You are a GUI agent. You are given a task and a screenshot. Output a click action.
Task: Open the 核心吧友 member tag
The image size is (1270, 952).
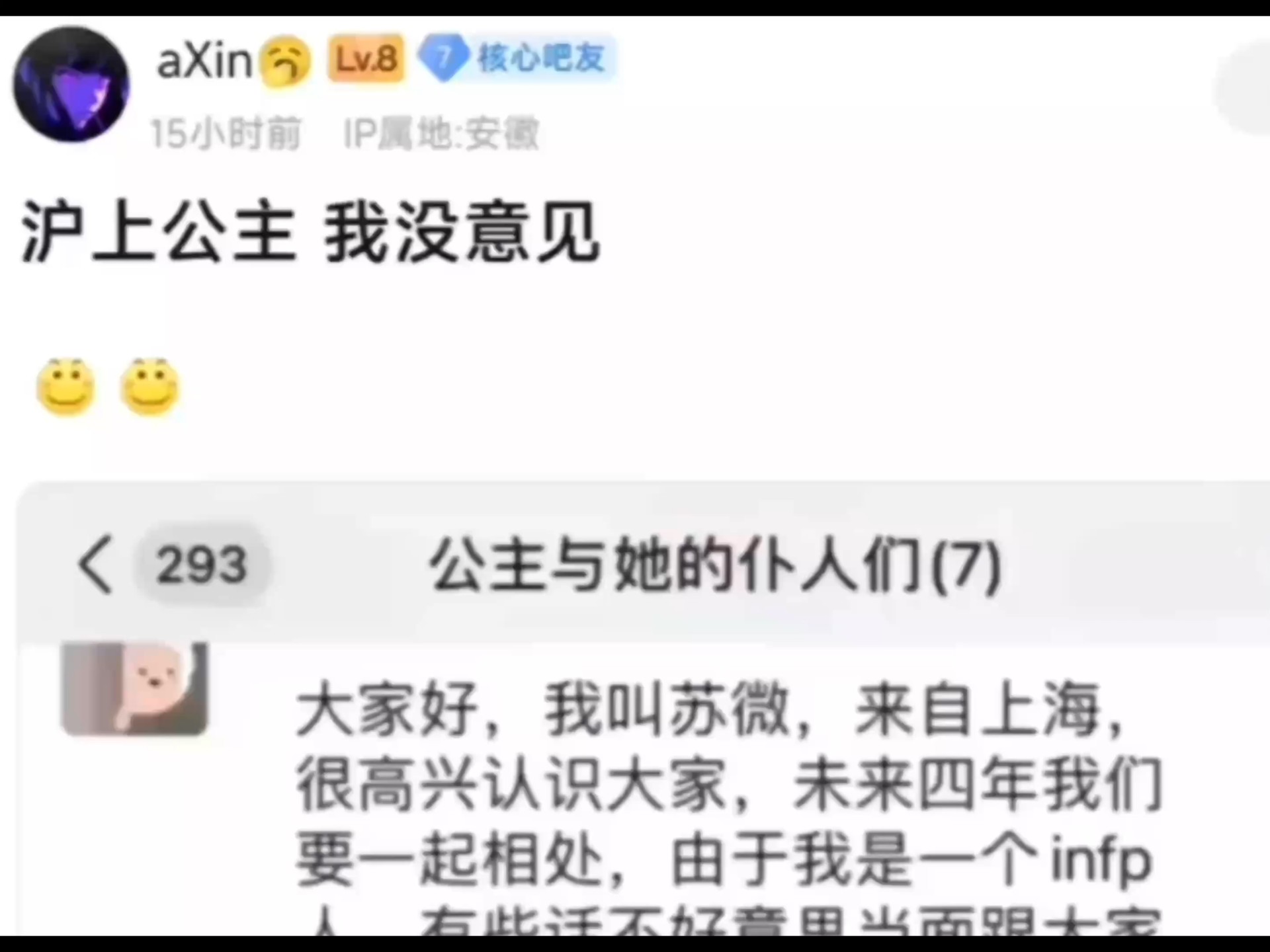coord(541,58)
